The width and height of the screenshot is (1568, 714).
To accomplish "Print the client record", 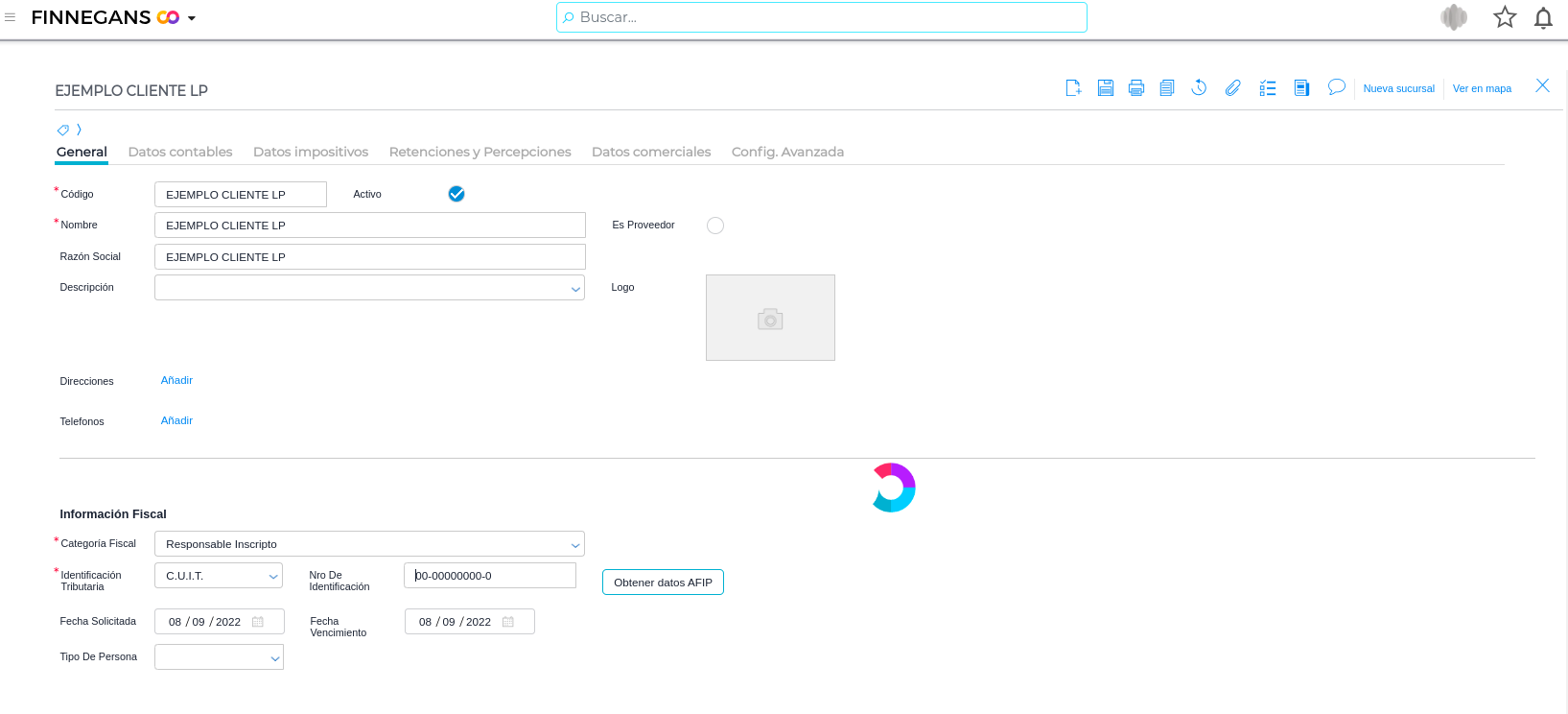I will pos(1136,88).
